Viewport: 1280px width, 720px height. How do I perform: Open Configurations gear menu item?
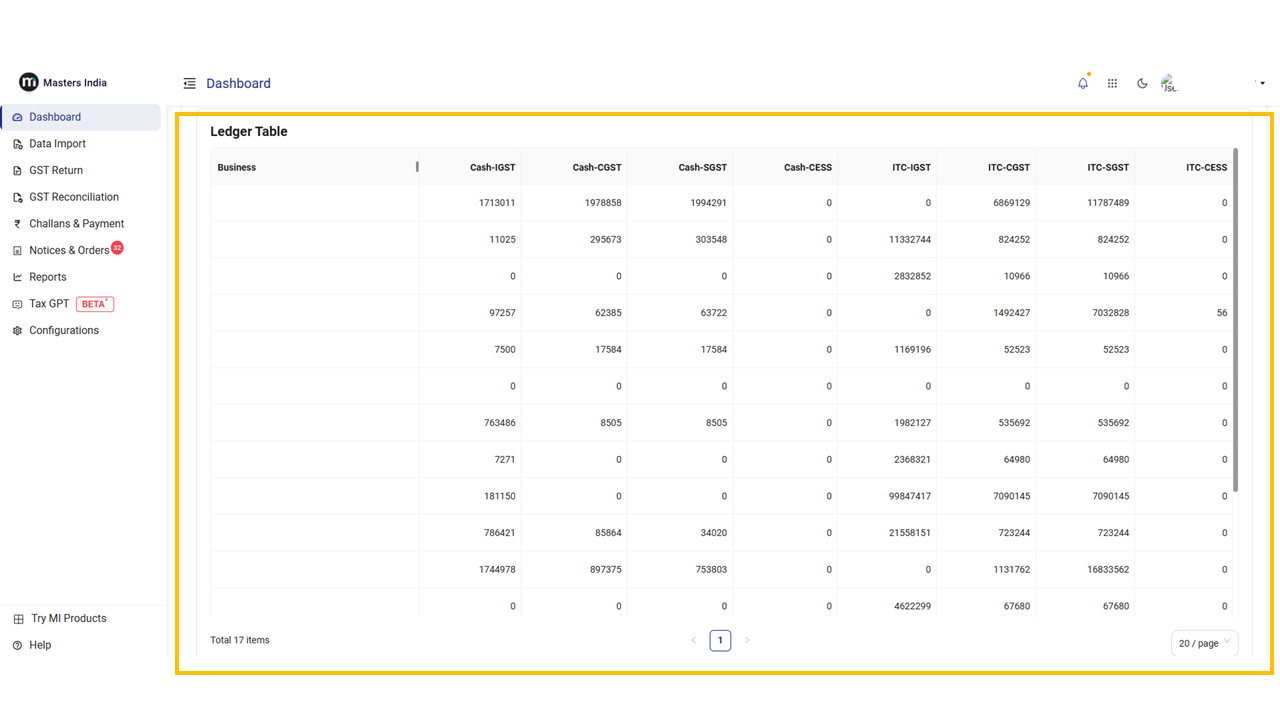pos(63,331)
